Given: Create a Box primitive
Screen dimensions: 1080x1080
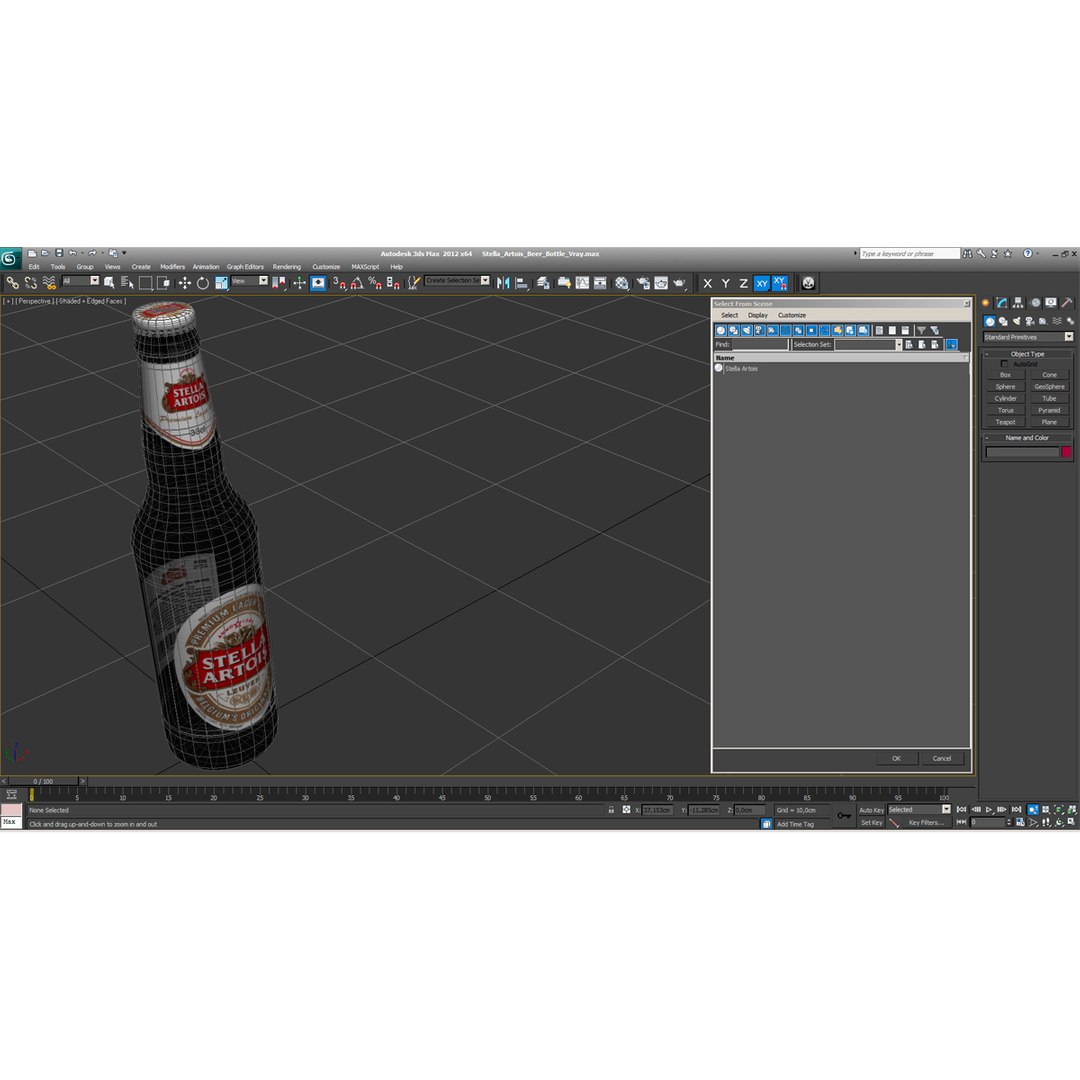Looking at the screenshot, I should (x=1005, y=375).
